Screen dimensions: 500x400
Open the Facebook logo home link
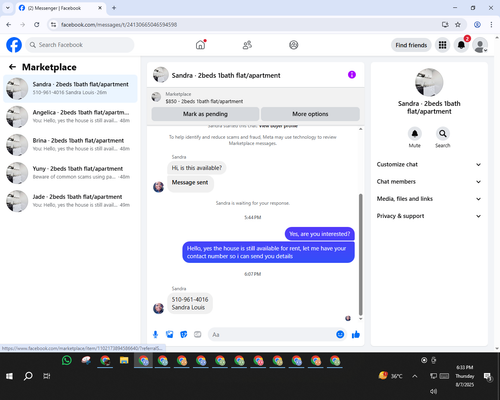tap(14, 45)
